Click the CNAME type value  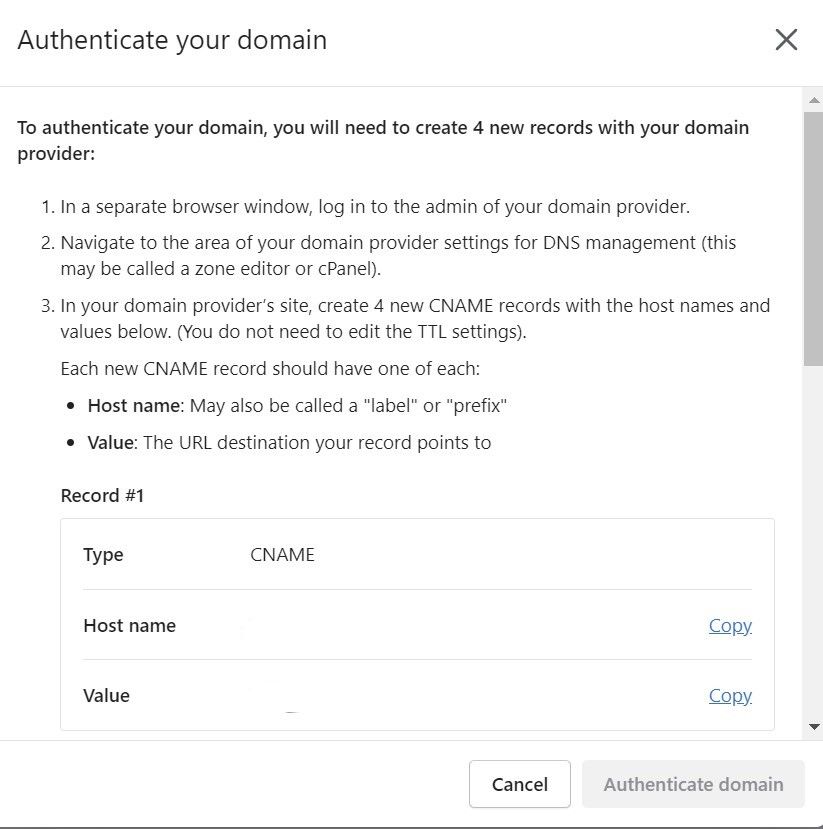[x=282, y=555]
